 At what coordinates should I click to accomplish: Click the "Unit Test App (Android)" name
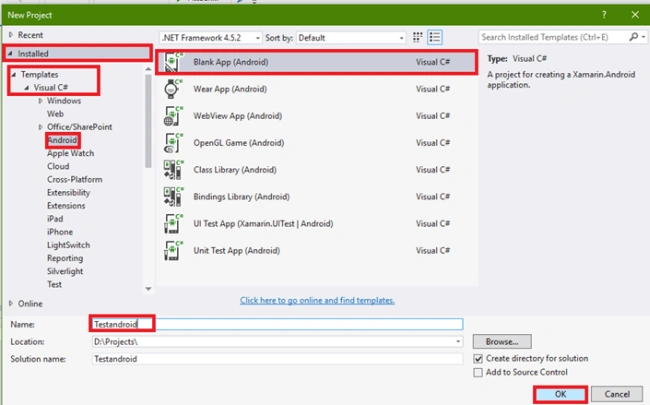coord(237,250)
